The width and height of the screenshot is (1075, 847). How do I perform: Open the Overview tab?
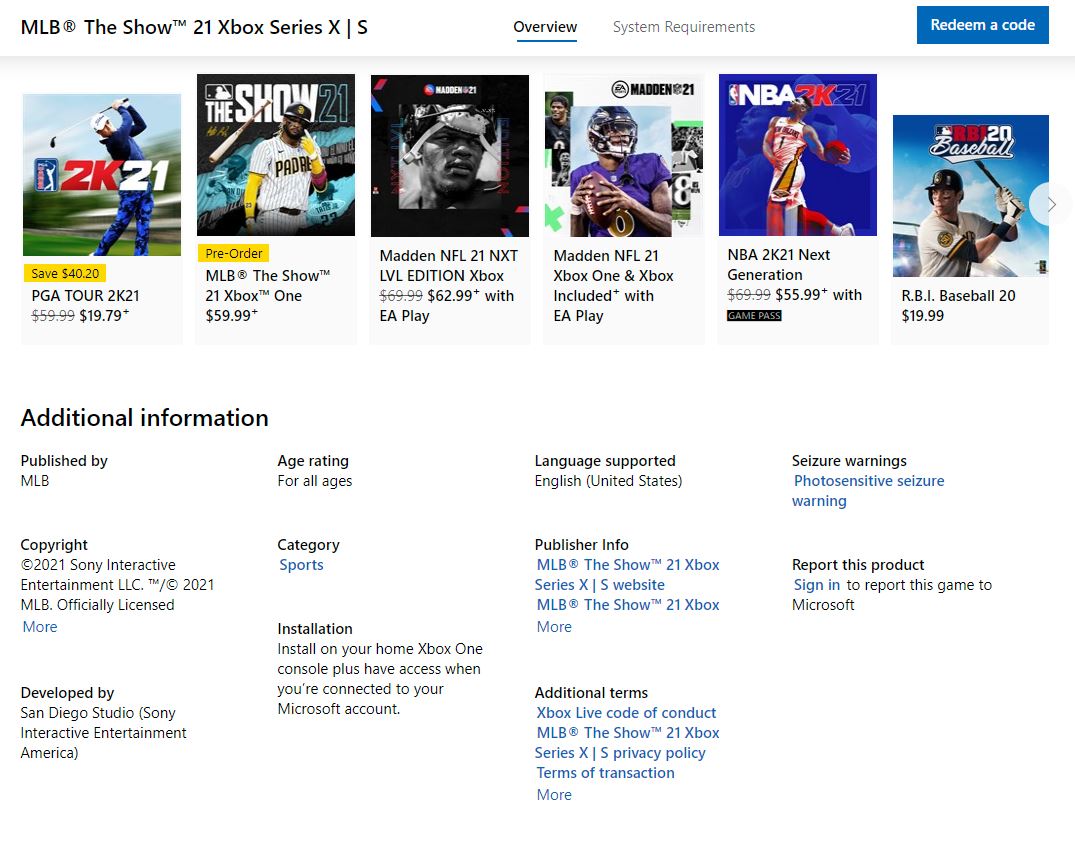[x=545, y=27]
